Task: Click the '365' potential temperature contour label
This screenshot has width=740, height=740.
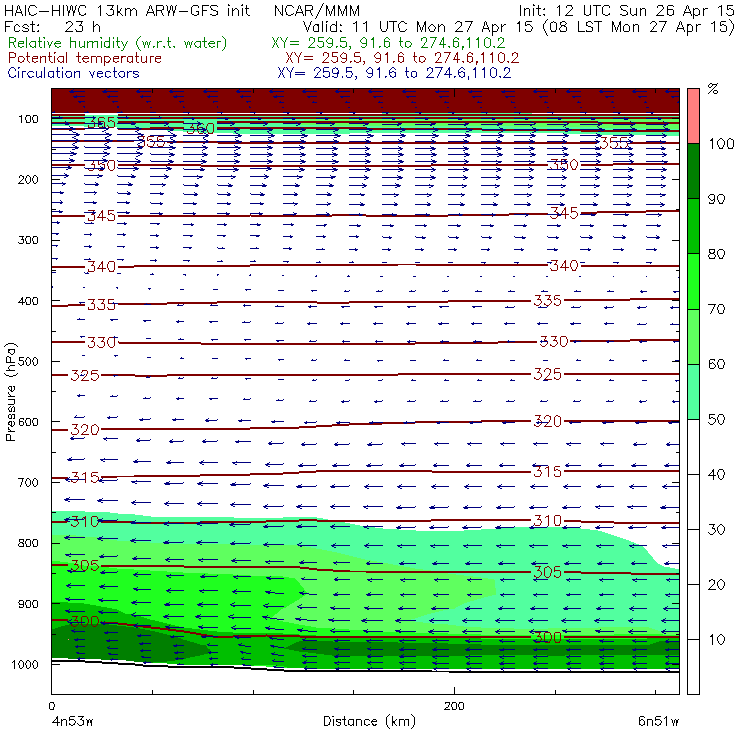Action: [x=101, y=123]
